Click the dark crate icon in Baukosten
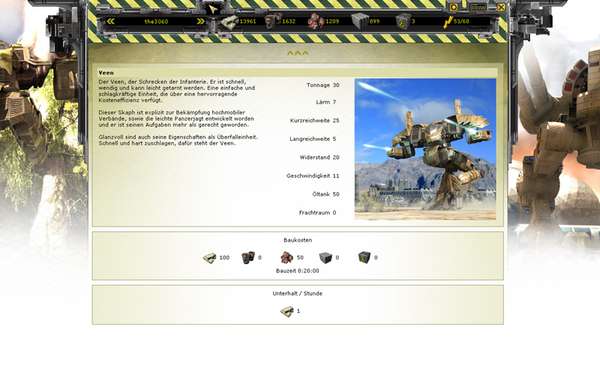This screenshot has height=378, width=600. (x=364, y=257)
